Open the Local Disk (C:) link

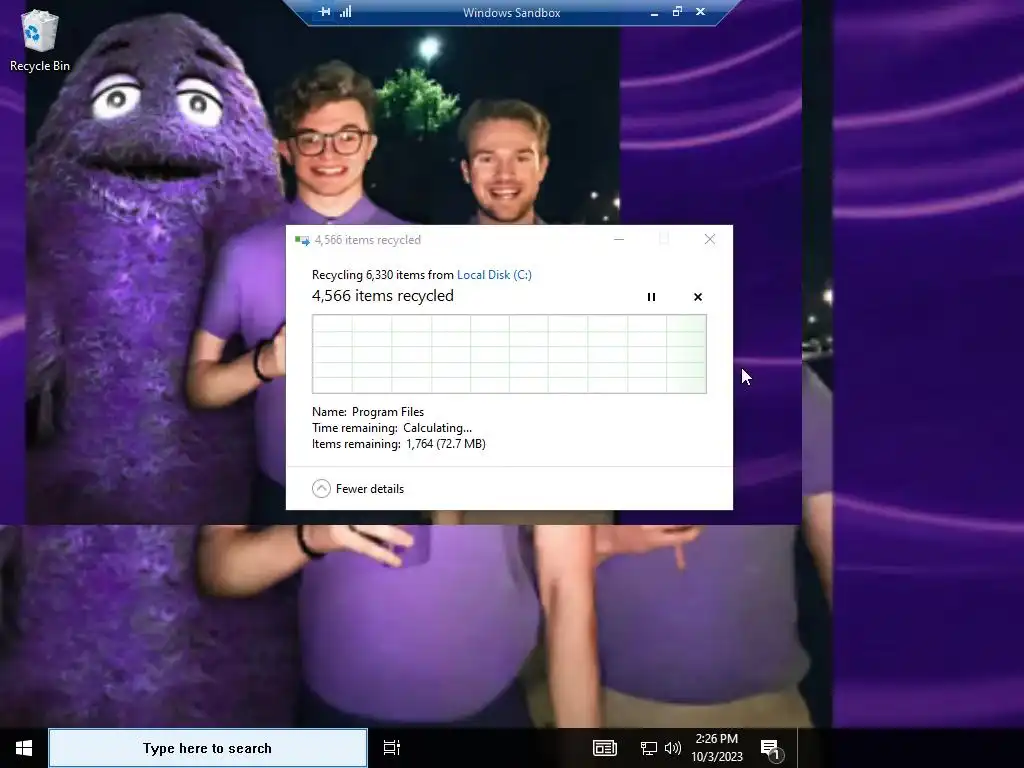(494, 275)
